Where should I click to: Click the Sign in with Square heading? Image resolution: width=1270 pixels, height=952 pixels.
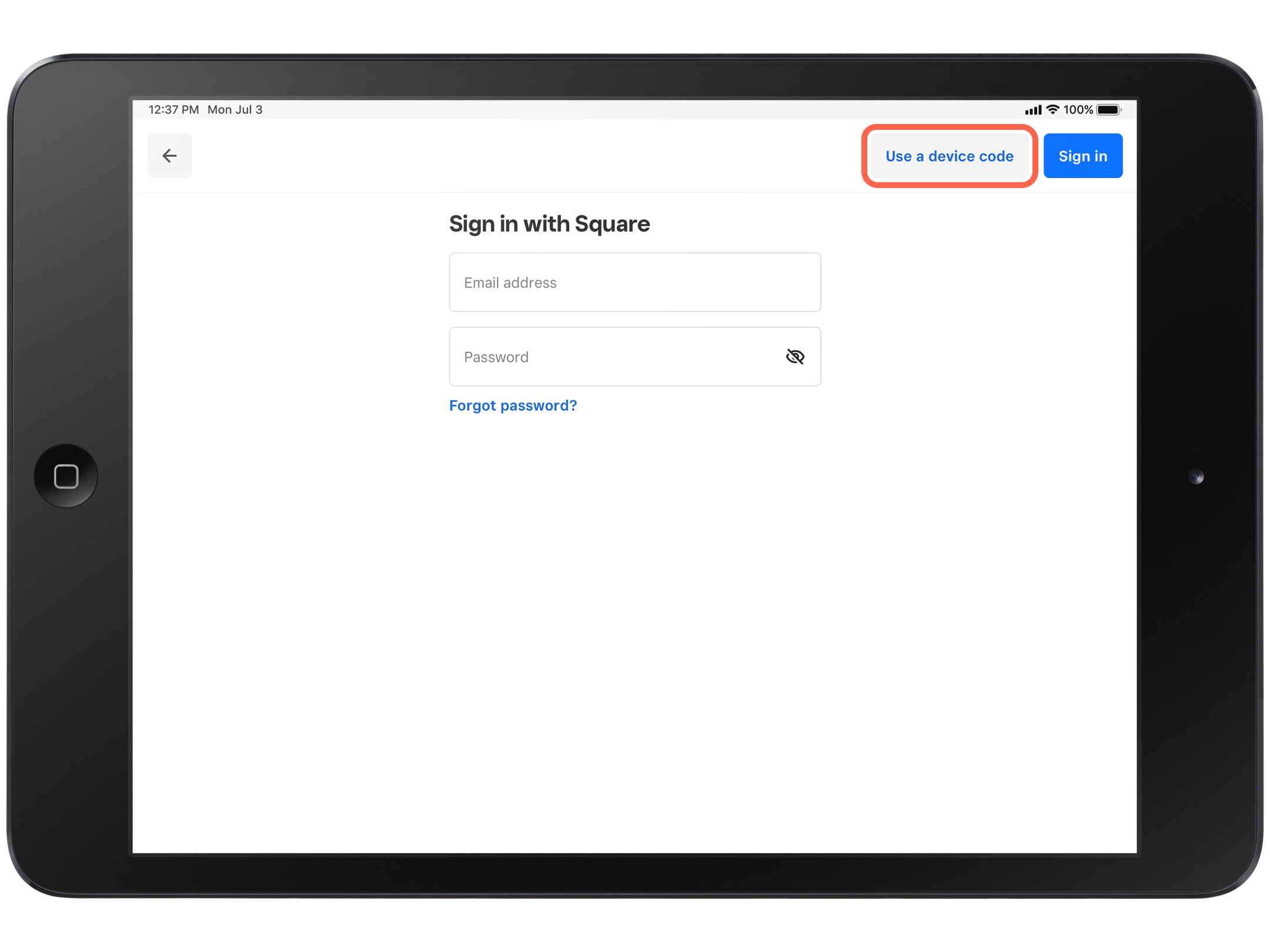[549, 224]
